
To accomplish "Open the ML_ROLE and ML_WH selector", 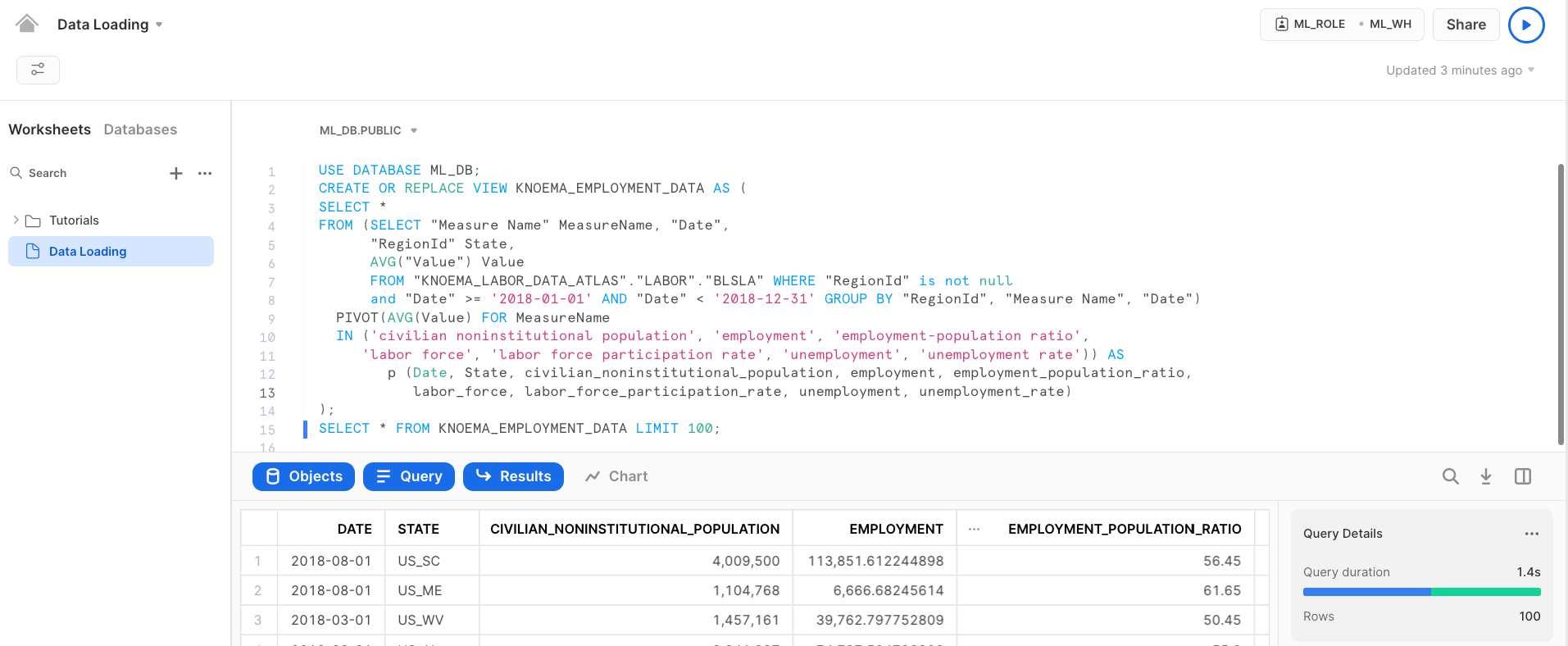I will coord(1341,25).
